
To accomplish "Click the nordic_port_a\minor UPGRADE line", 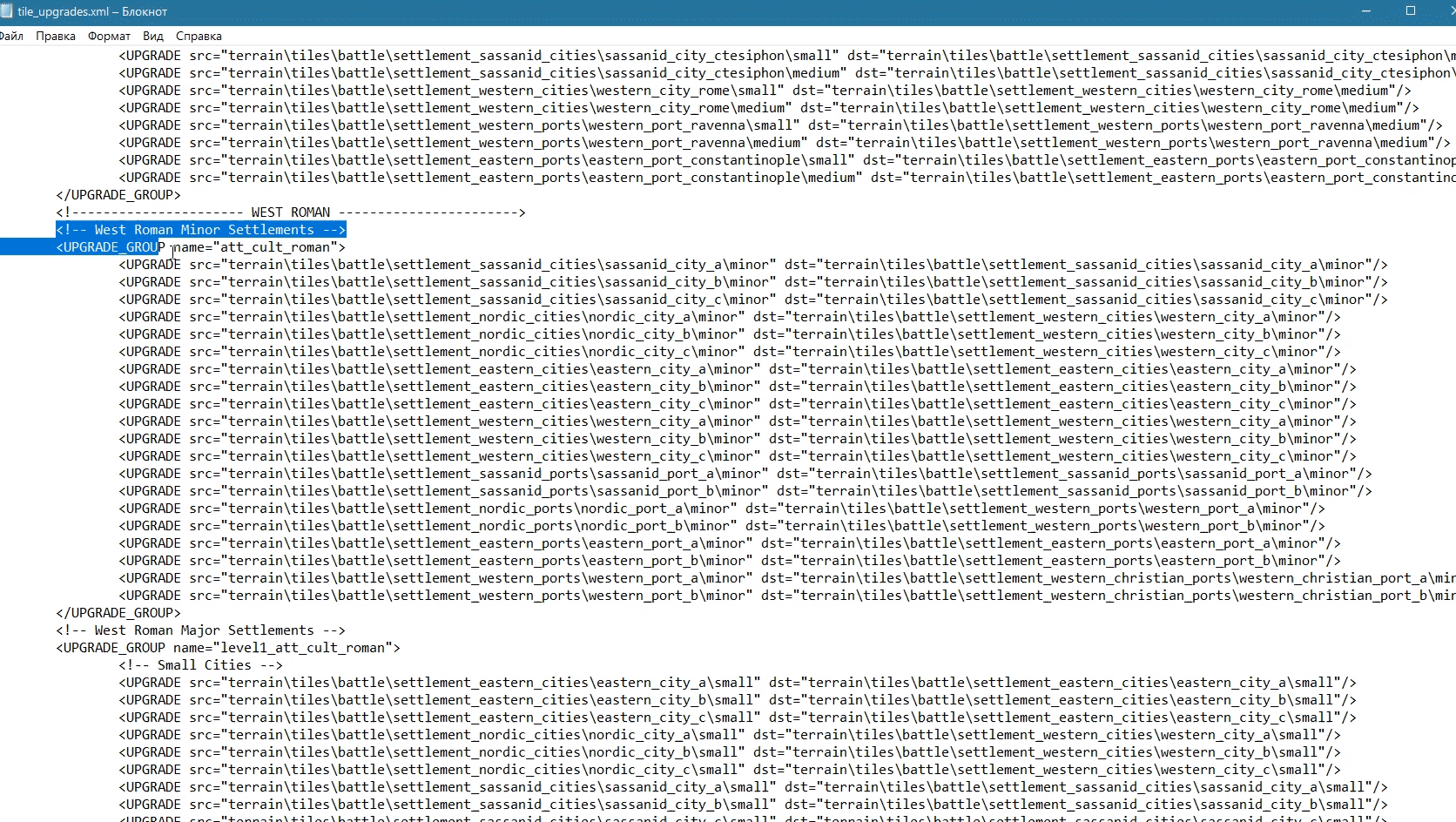I will click(x=722, y=509).
